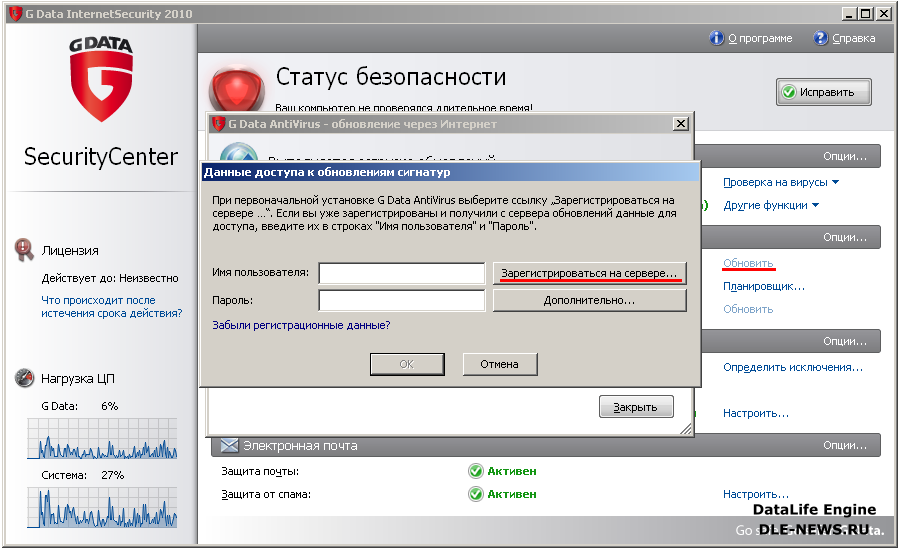Click the CPU load gauge icon
Screen dimensions: 899x549
(x=25, y=378)
